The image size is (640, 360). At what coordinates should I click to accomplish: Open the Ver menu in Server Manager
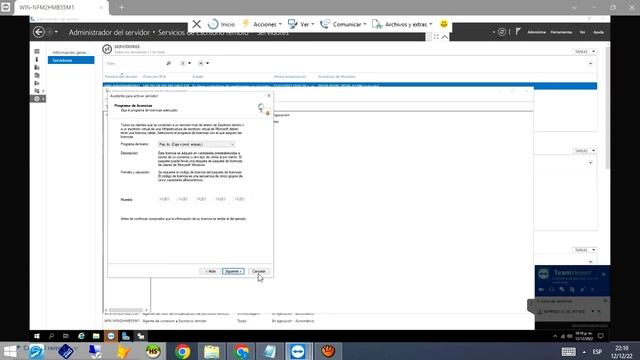pos(582,32)
